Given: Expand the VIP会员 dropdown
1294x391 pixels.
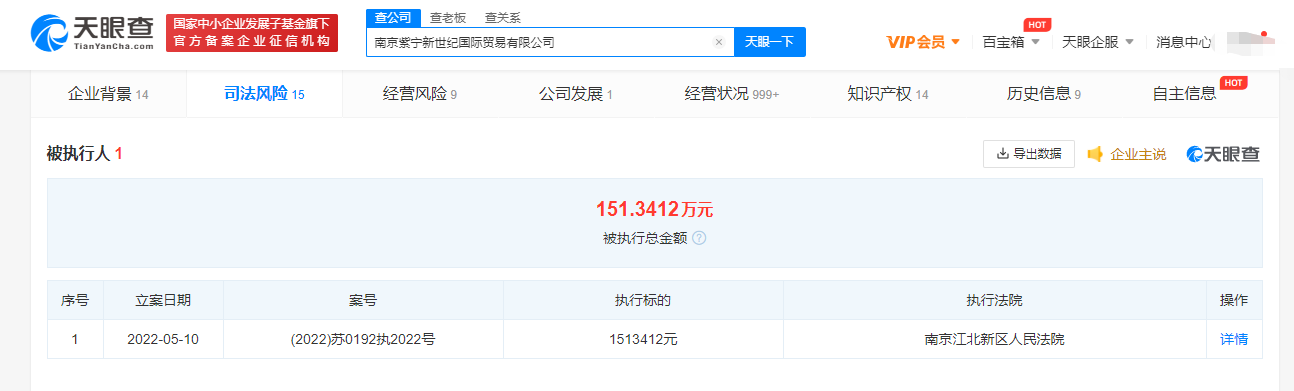Looking at the screenshot, I should coord(923,42).
